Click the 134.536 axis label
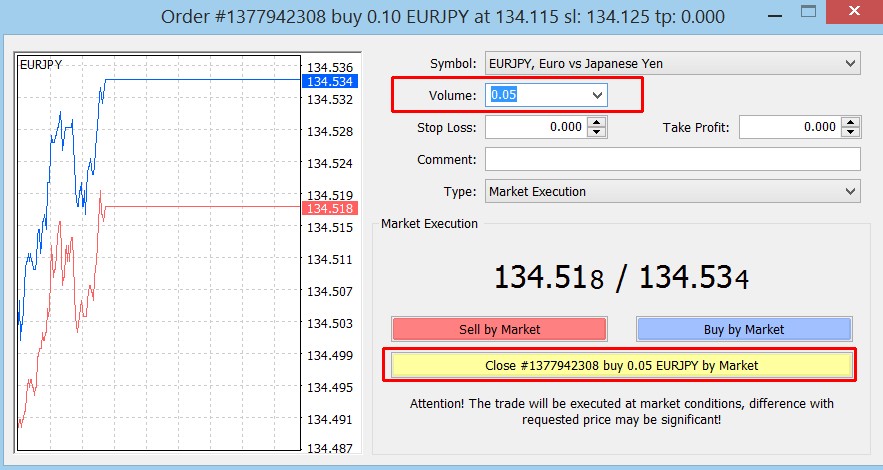The image size is (883, 470). [x=330, y=68]
